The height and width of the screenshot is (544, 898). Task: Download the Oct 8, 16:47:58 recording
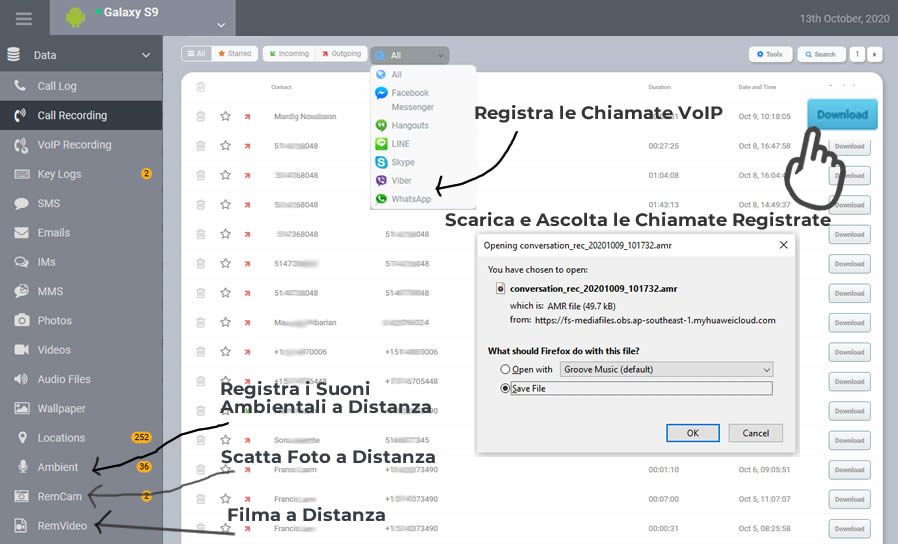[849, 146]
